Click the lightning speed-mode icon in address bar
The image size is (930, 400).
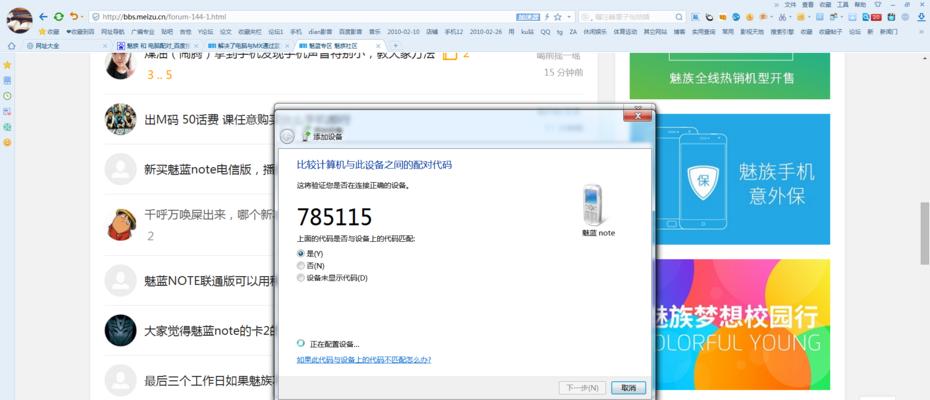click(x=547, y=17)
